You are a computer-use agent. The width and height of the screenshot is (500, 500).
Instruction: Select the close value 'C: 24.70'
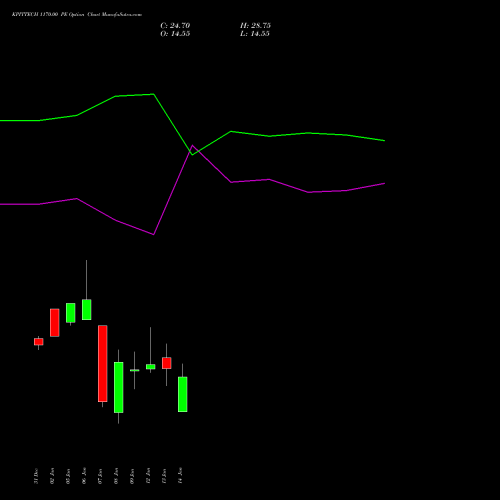(x=175, y=26)
